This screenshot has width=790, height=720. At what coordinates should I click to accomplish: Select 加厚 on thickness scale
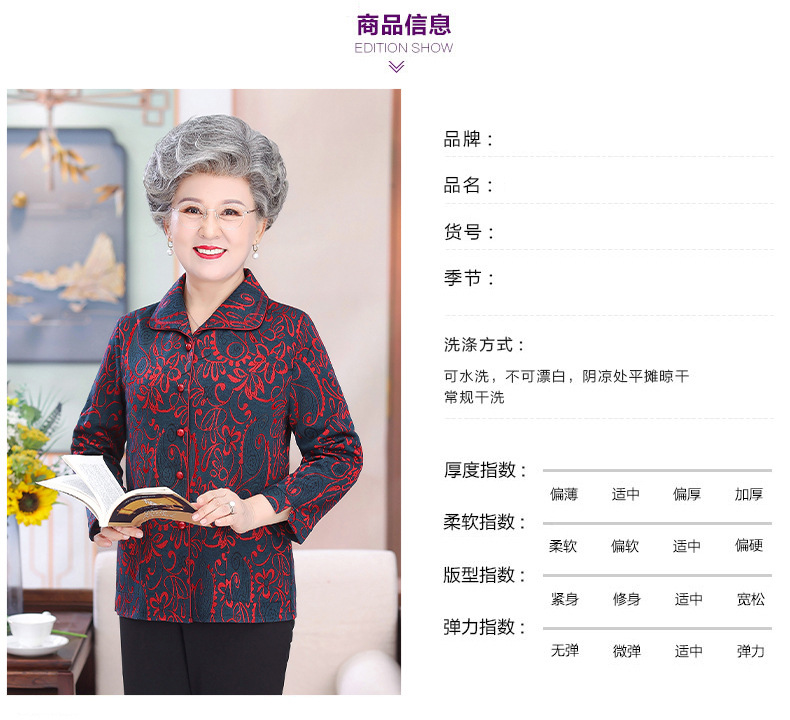pos(749,494)
